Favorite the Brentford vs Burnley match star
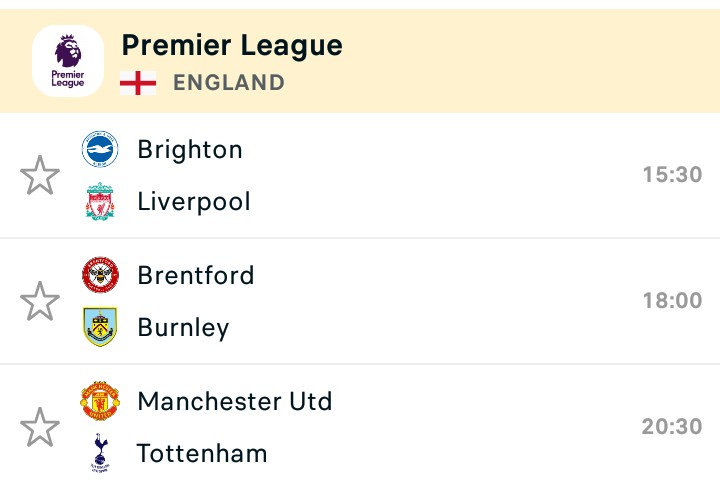 pos(40,301)
